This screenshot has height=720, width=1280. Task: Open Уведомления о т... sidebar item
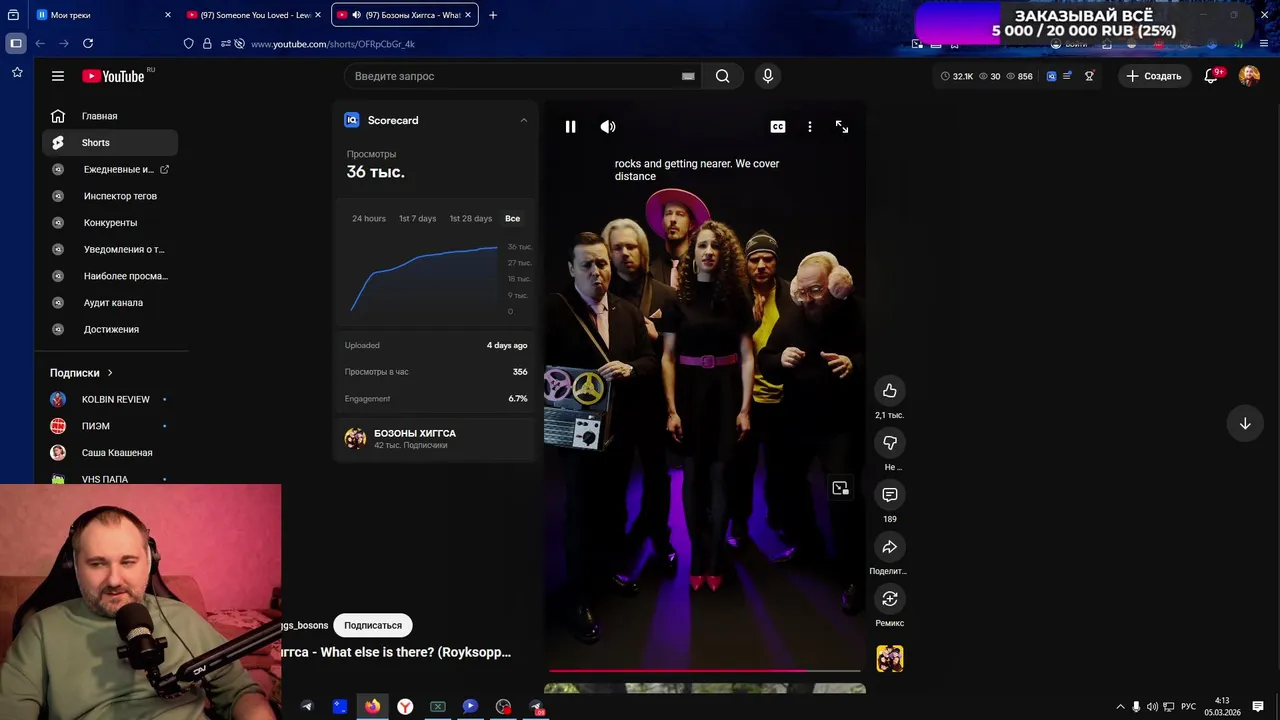(110, 249)
